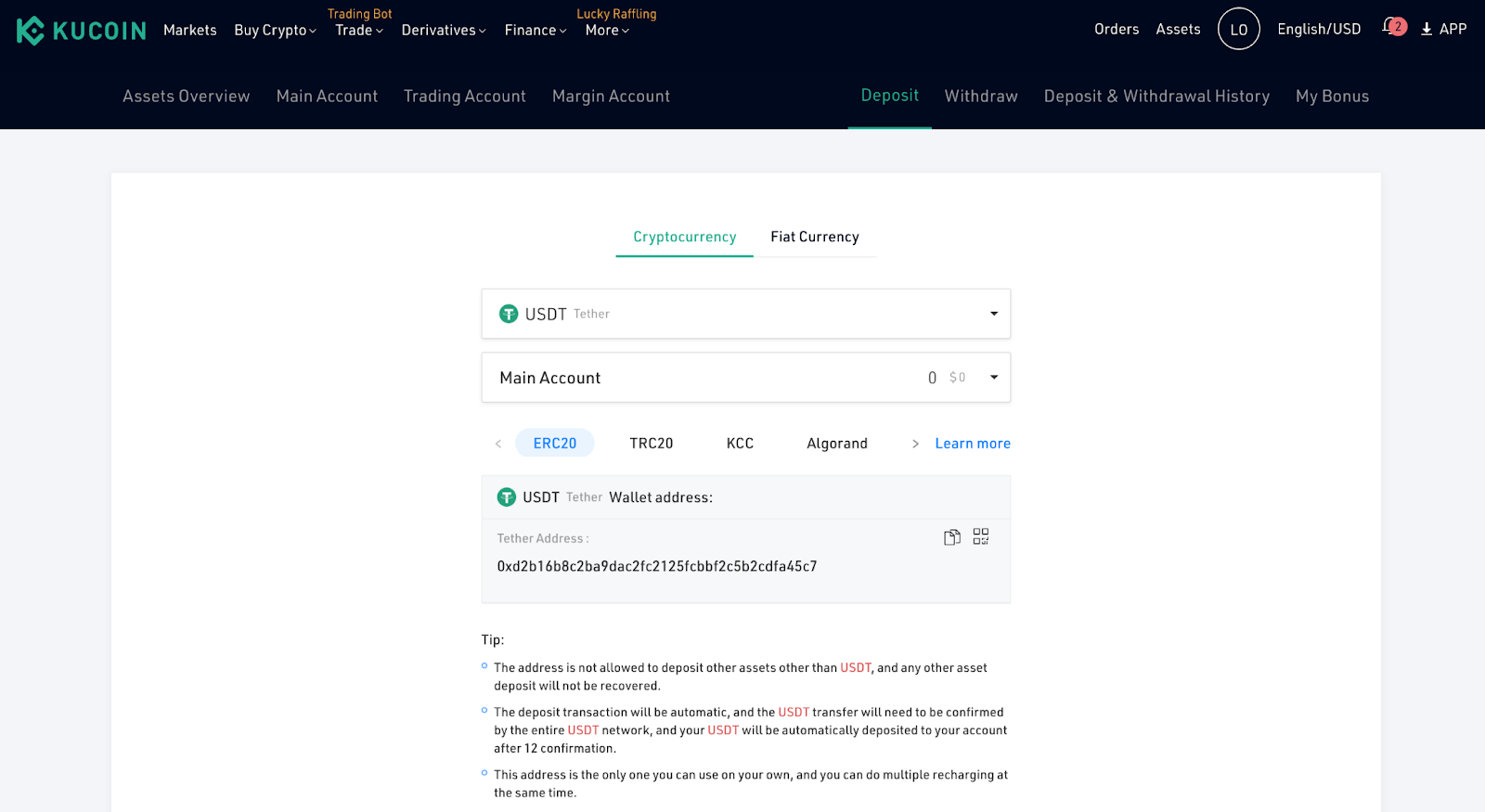The image size is (1485, 812).
Task: Click the USDT Tether coin icon in selector
Action: tap(509, 314)
